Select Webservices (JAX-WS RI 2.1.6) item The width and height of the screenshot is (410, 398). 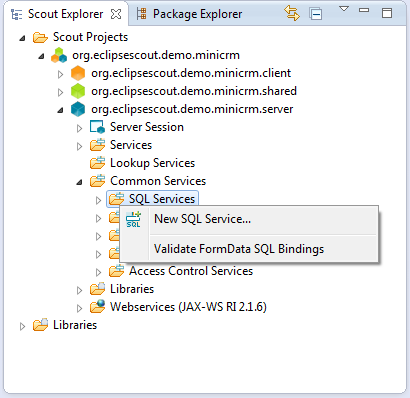pos(188,307)
